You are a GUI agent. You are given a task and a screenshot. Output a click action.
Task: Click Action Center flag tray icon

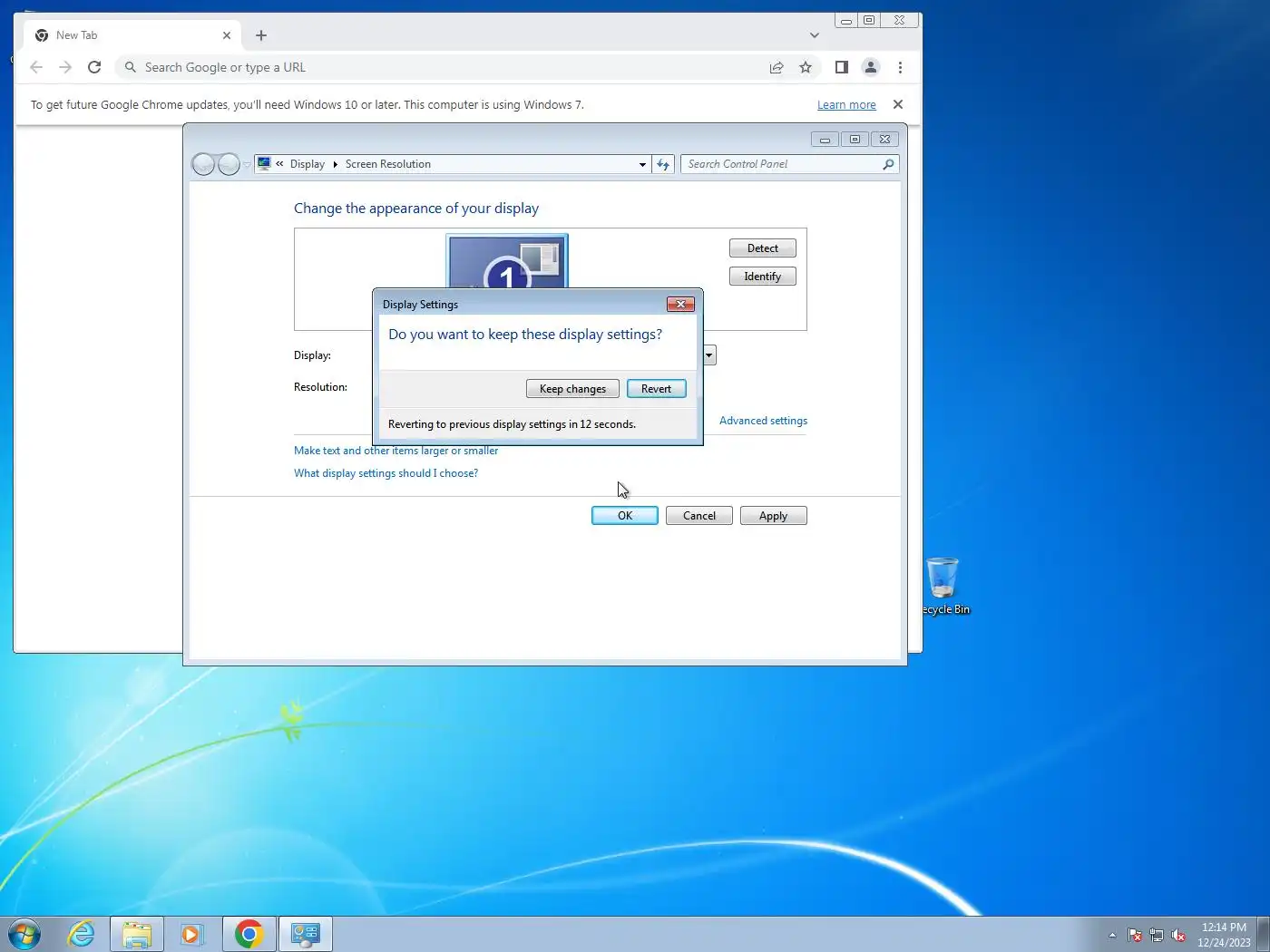(1135, 935)
